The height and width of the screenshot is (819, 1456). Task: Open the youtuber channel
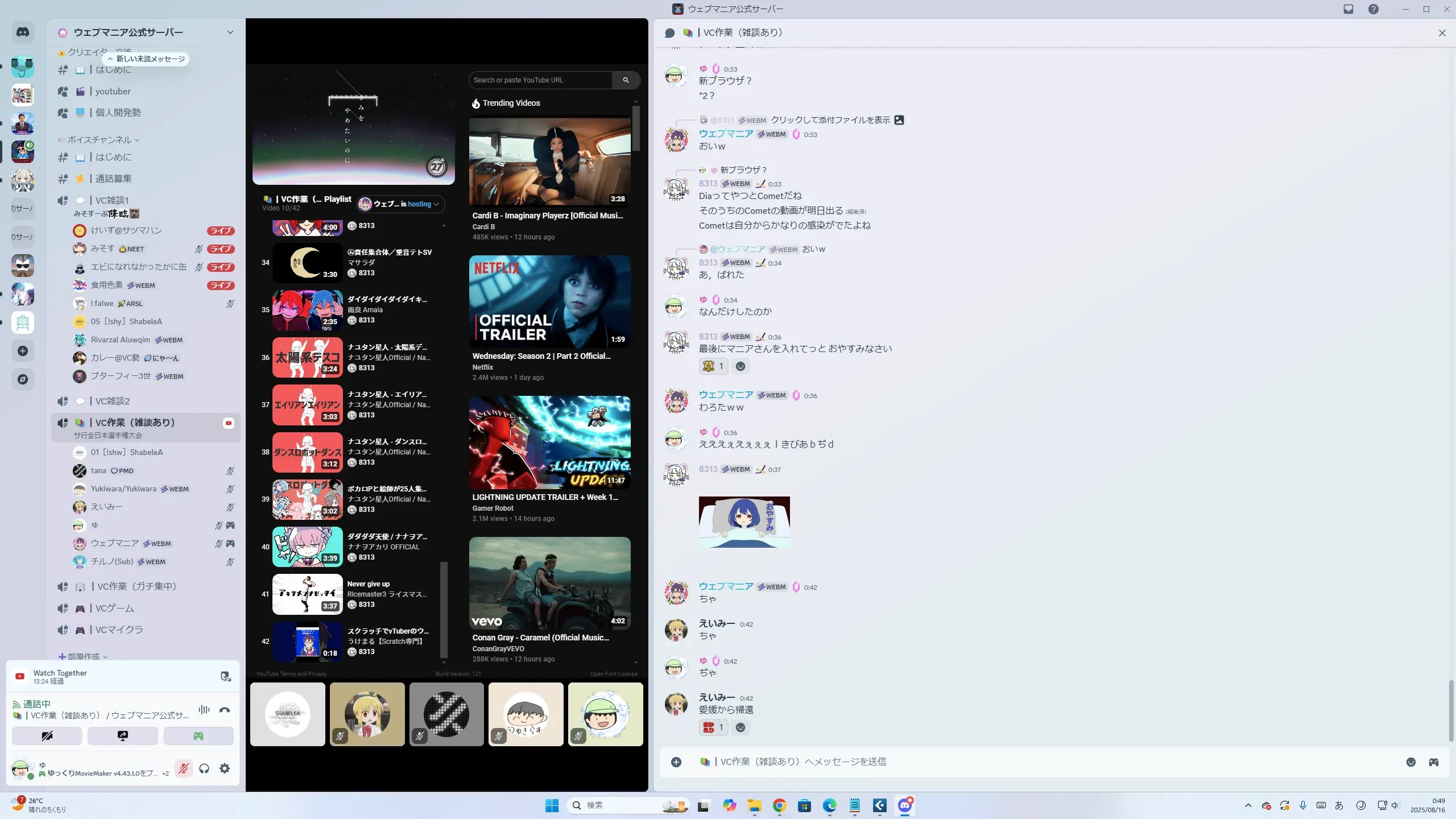[x=113, y=92]
